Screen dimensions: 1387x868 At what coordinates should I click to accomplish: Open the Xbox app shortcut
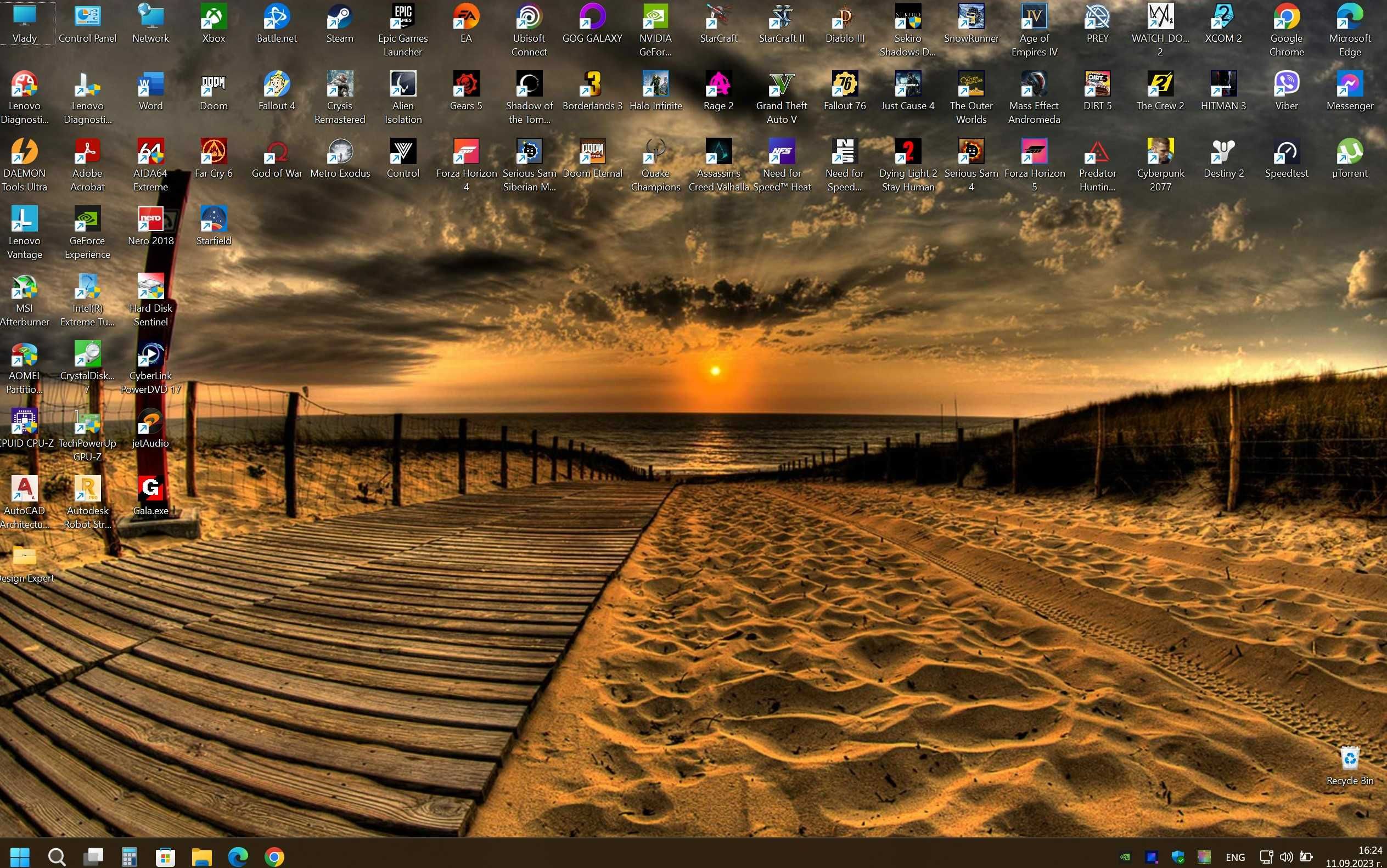click(x=213, y=24)
